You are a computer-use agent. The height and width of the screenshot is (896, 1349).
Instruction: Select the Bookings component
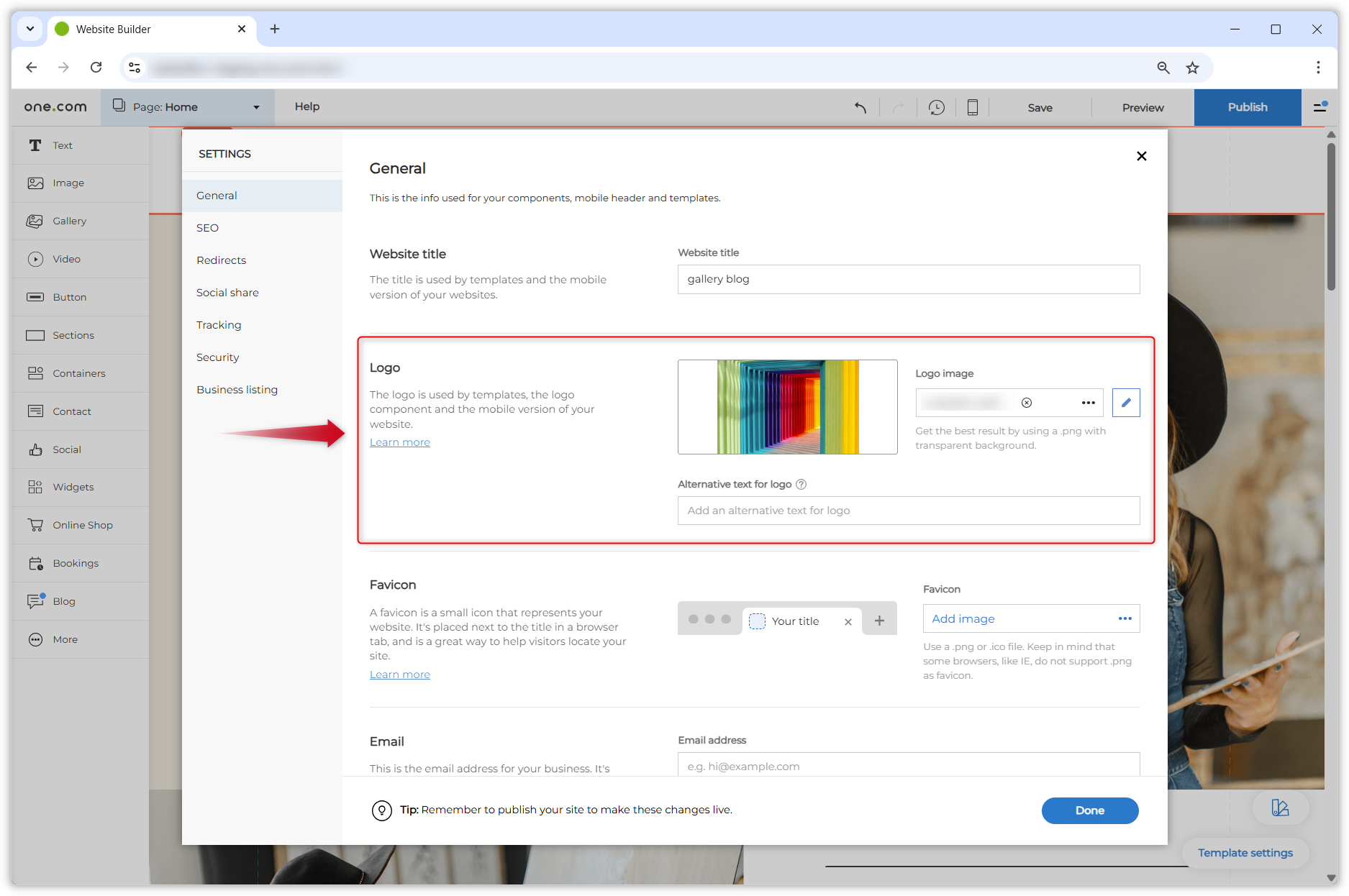[x=76, y=563]
